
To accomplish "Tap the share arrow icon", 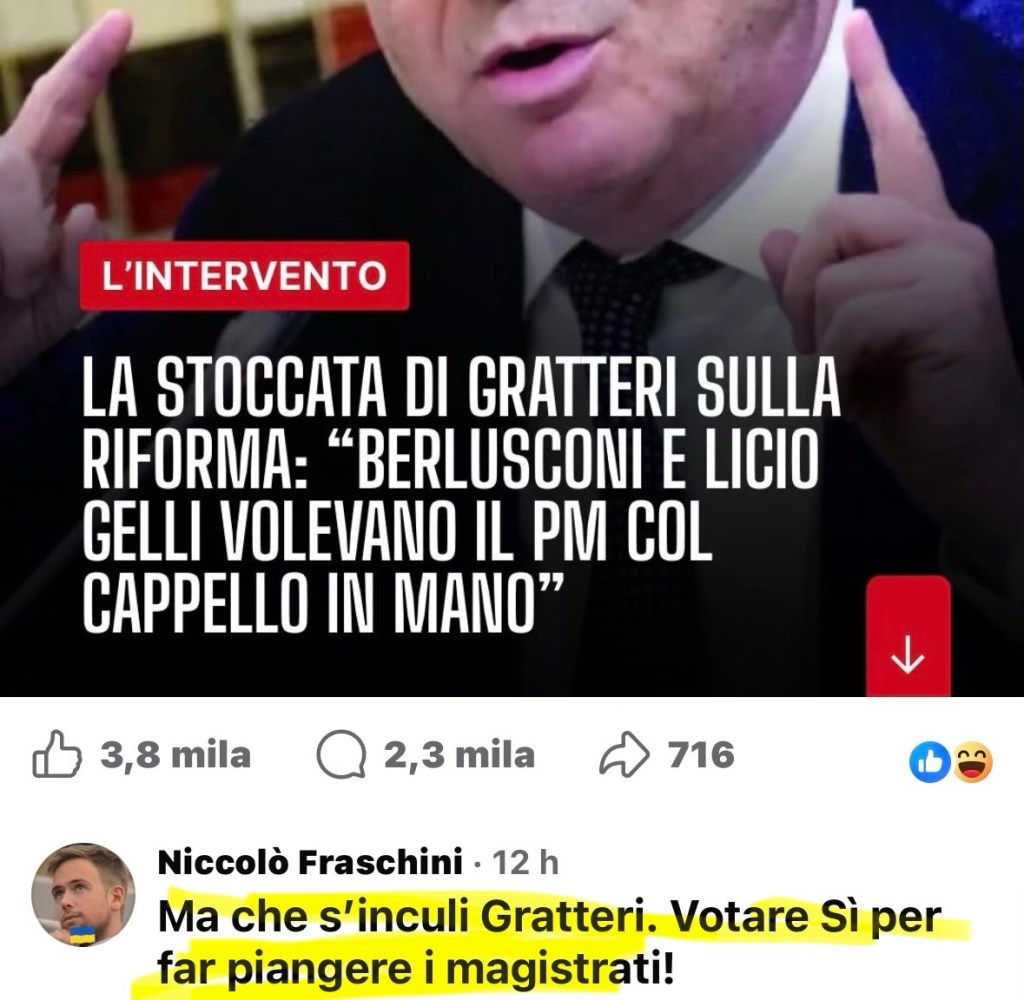I will [x=625, y=754].
